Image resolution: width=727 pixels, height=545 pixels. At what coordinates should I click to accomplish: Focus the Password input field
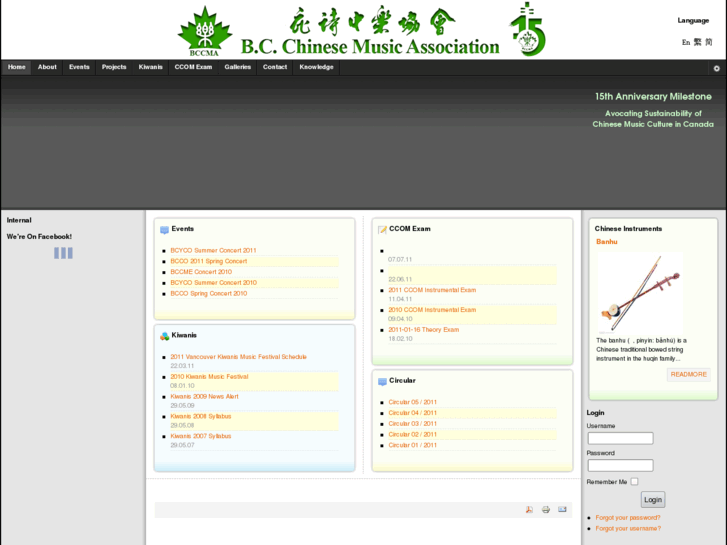point(620,465)
